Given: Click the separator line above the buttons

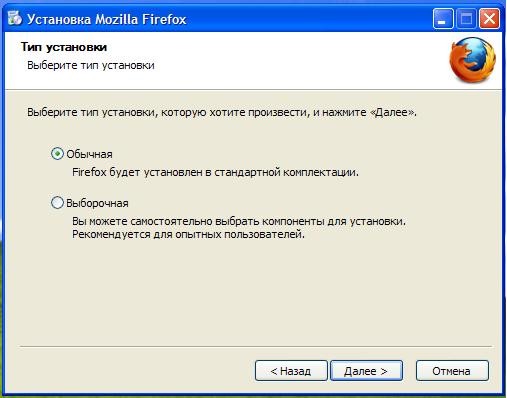Looking at the screenshot, I should click(x=256, y=347).
